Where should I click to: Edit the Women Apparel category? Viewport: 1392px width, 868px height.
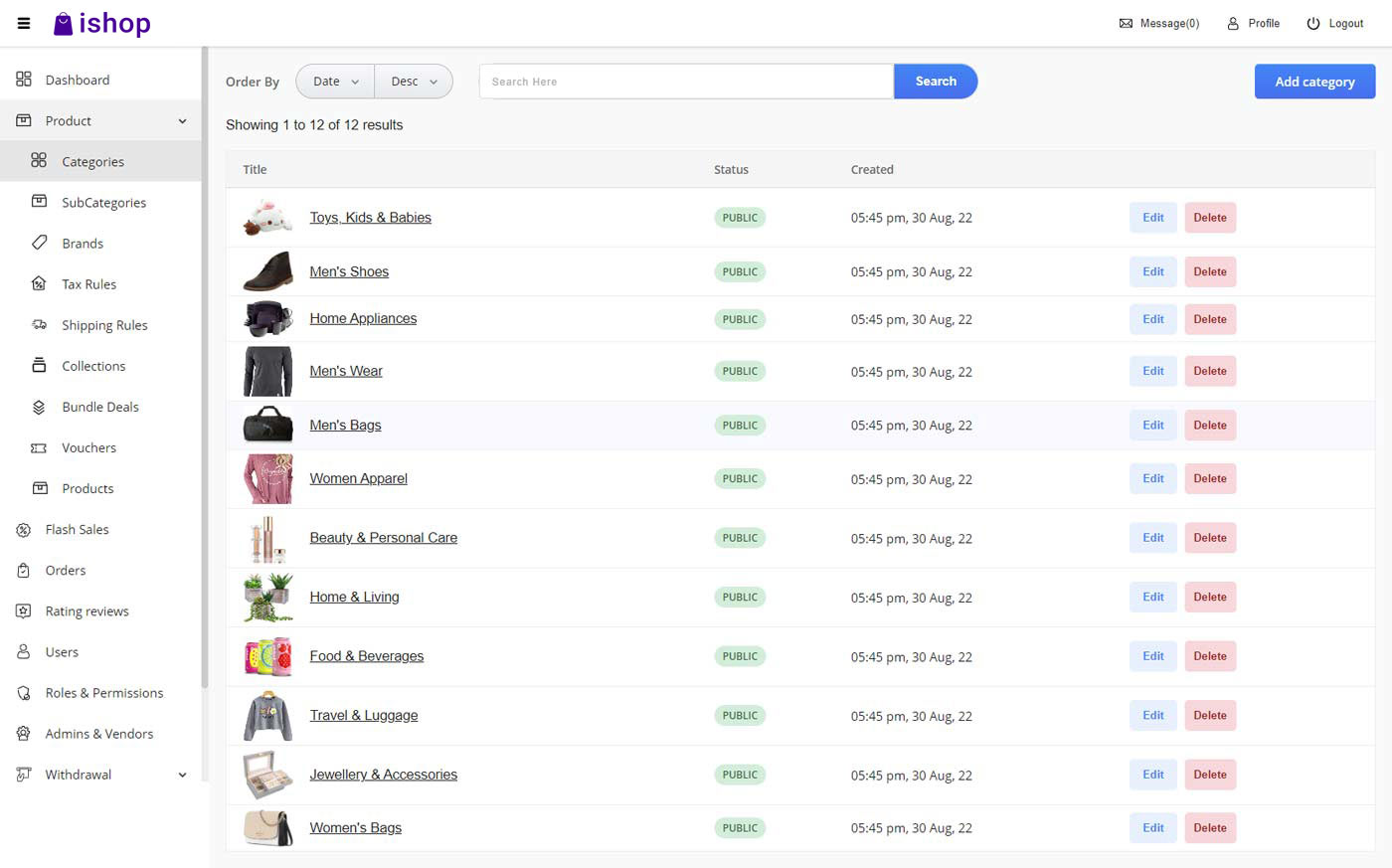tap(1151, 478)
